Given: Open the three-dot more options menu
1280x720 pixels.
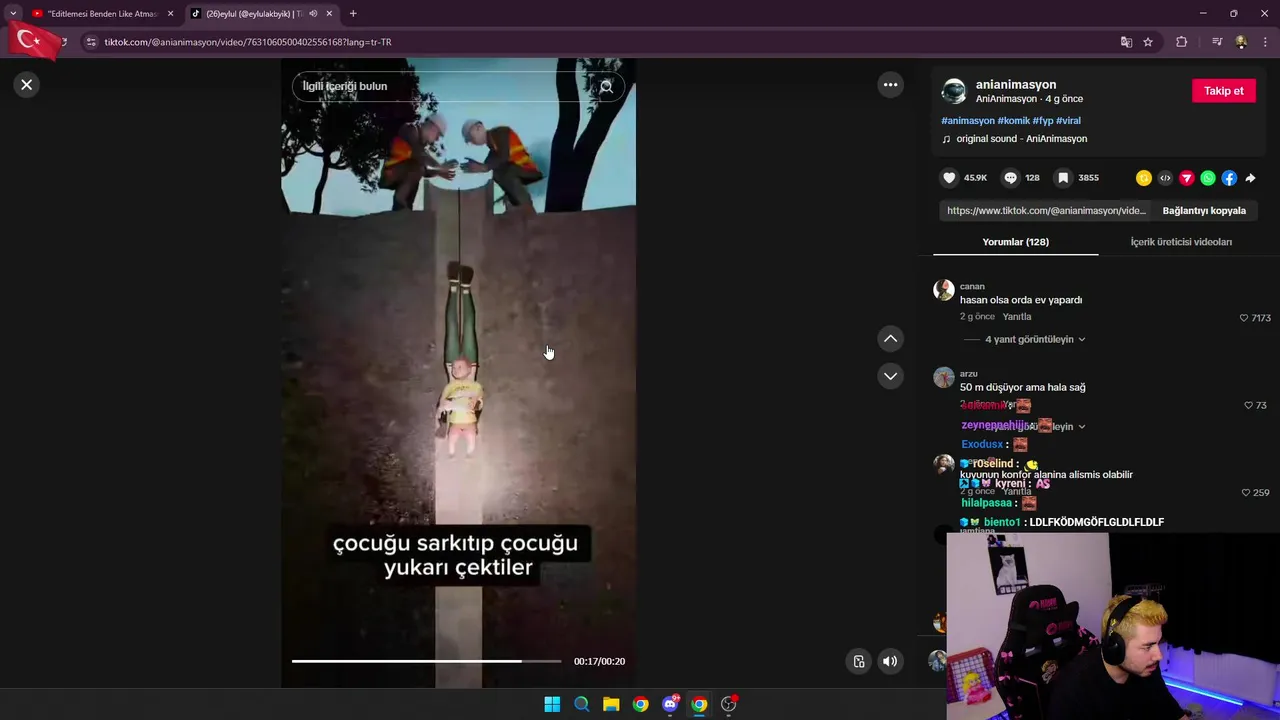Looking at the screenshot, I should (x=890, y=85).
